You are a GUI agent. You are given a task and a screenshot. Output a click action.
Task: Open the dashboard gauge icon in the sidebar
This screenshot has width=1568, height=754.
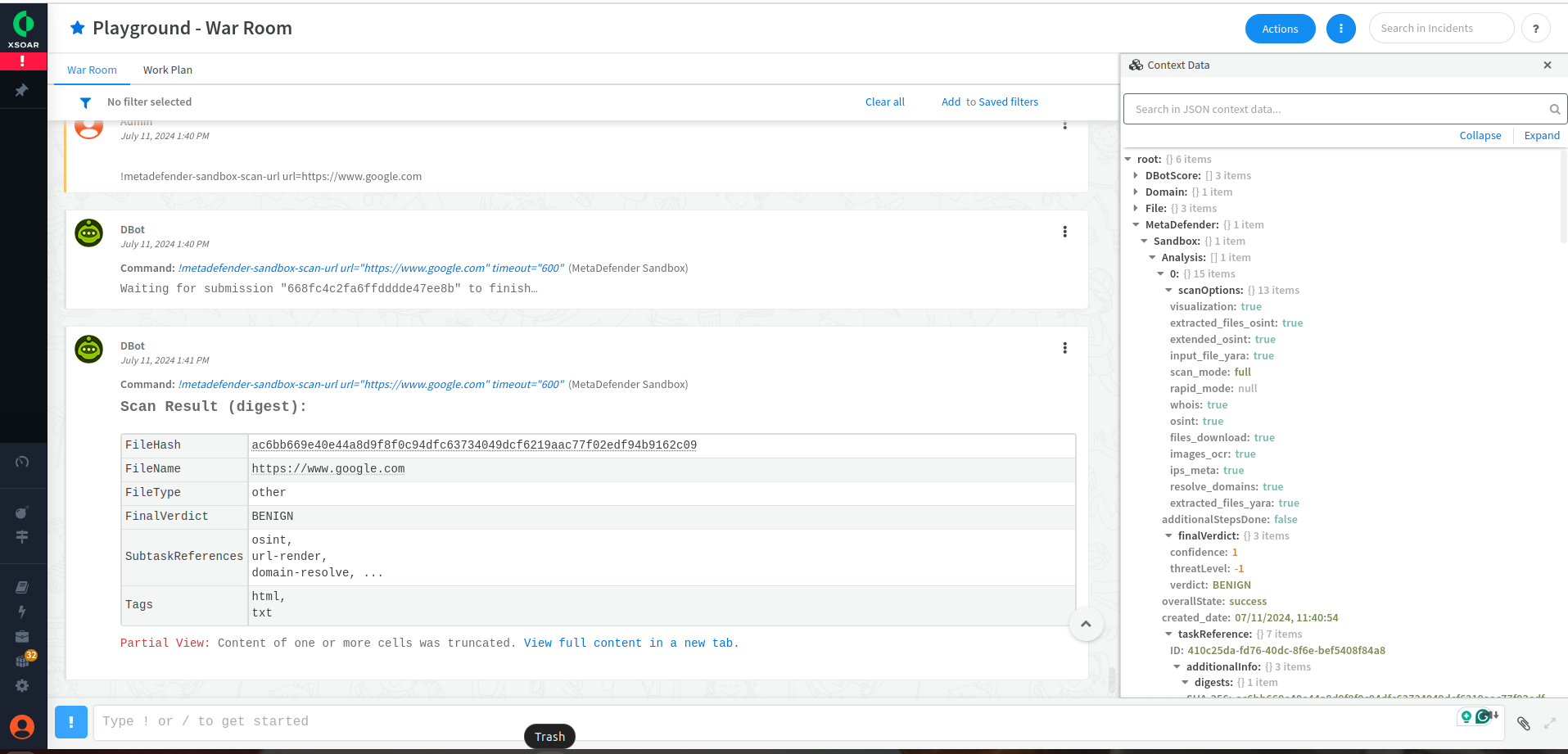tap(22, 462)
